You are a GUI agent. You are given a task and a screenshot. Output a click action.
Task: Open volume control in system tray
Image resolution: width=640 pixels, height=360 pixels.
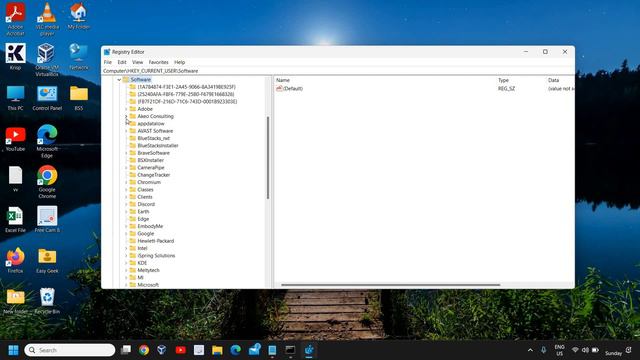pos(585,350)
